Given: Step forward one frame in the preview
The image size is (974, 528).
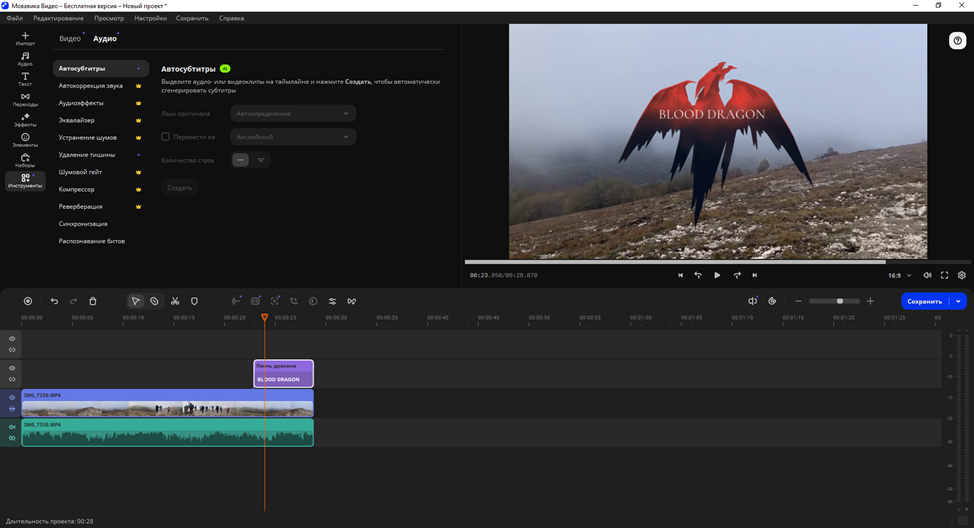Looking at the screenshot, I should coord(737,275).
